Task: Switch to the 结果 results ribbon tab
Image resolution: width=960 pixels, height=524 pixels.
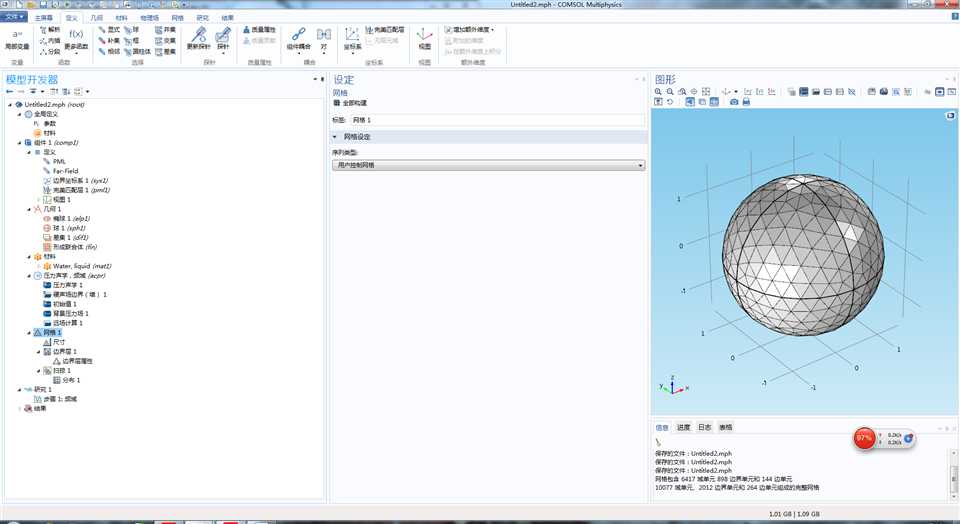Action: [228, 18]
